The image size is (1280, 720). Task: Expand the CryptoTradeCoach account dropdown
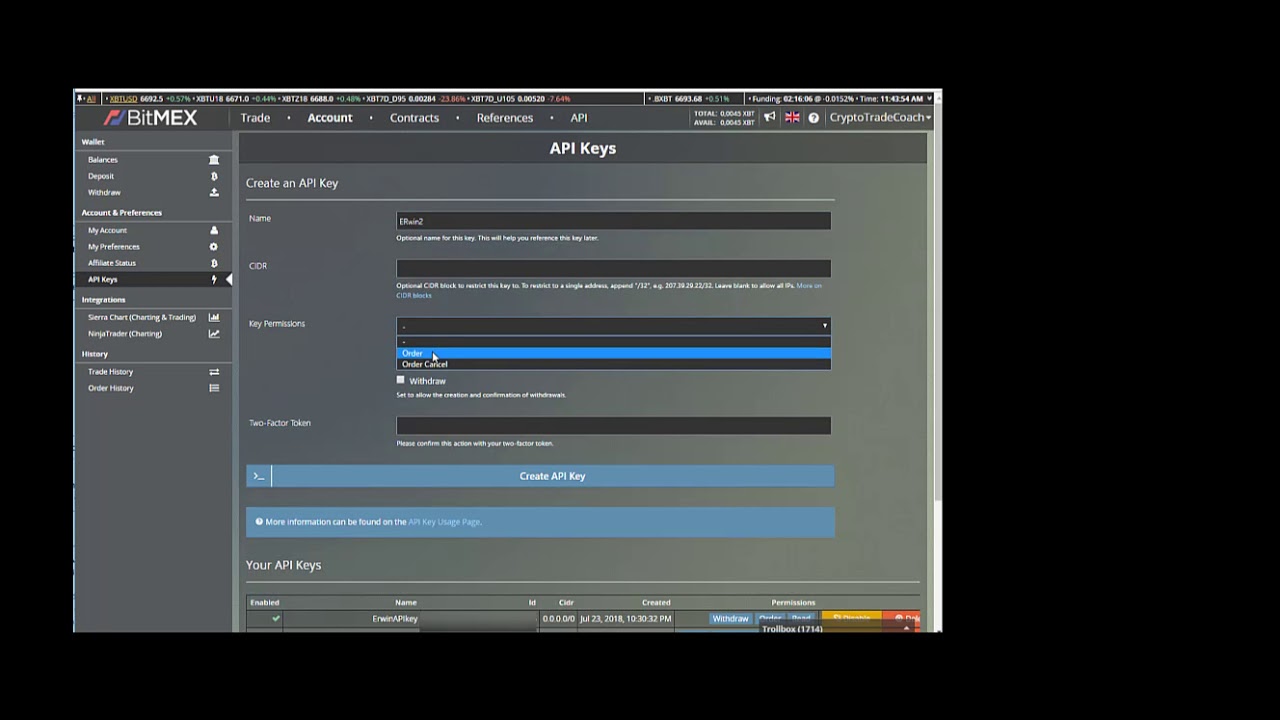(x=880, y=118)
